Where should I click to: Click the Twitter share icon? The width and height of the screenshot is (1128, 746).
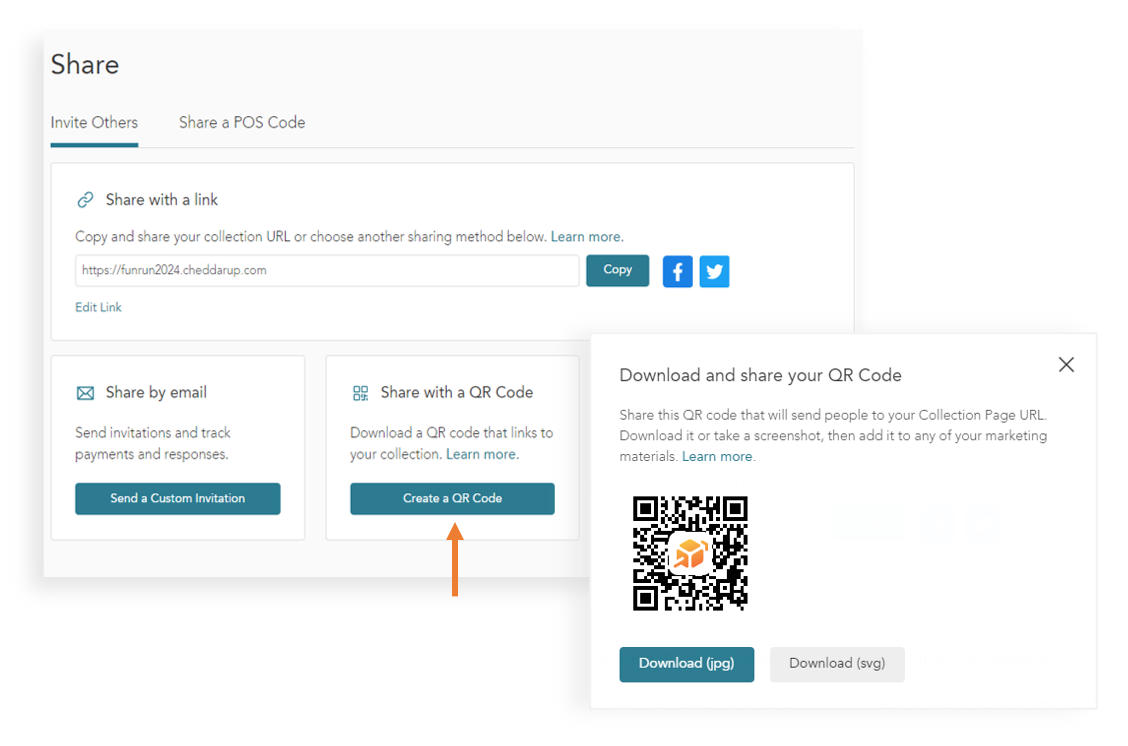714,271
